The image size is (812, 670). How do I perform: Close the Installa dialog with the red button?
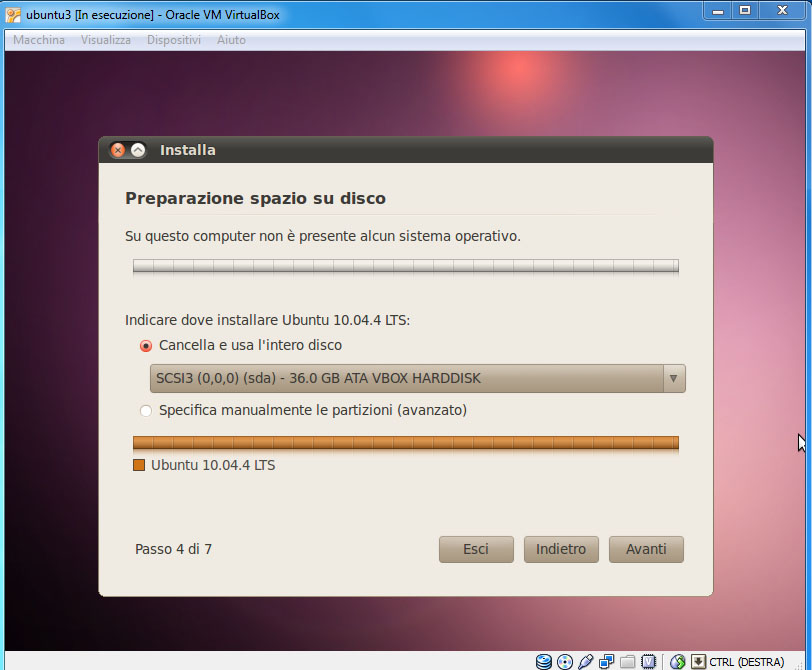coord(118,150)
